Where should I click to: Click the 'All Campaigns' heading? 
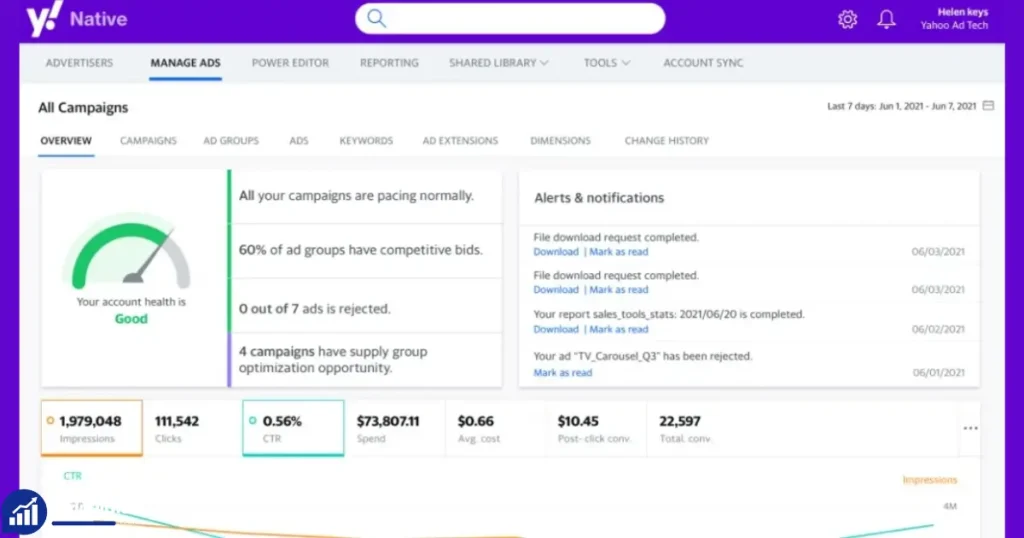coord(83,108)
